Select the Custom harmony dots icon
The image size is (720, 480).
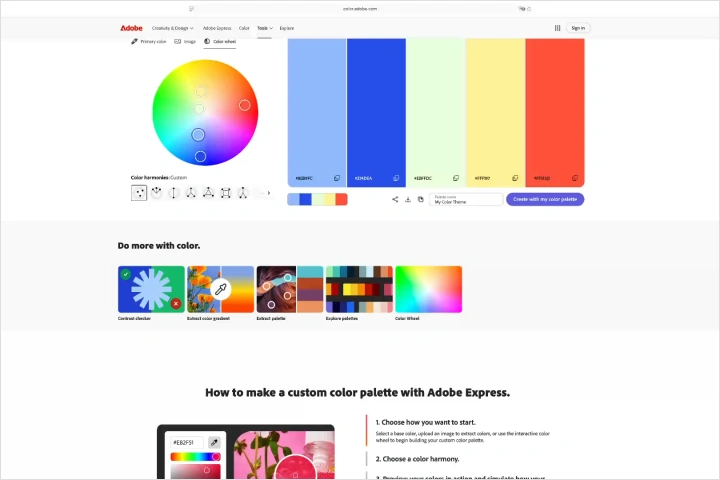coord(139,193)
